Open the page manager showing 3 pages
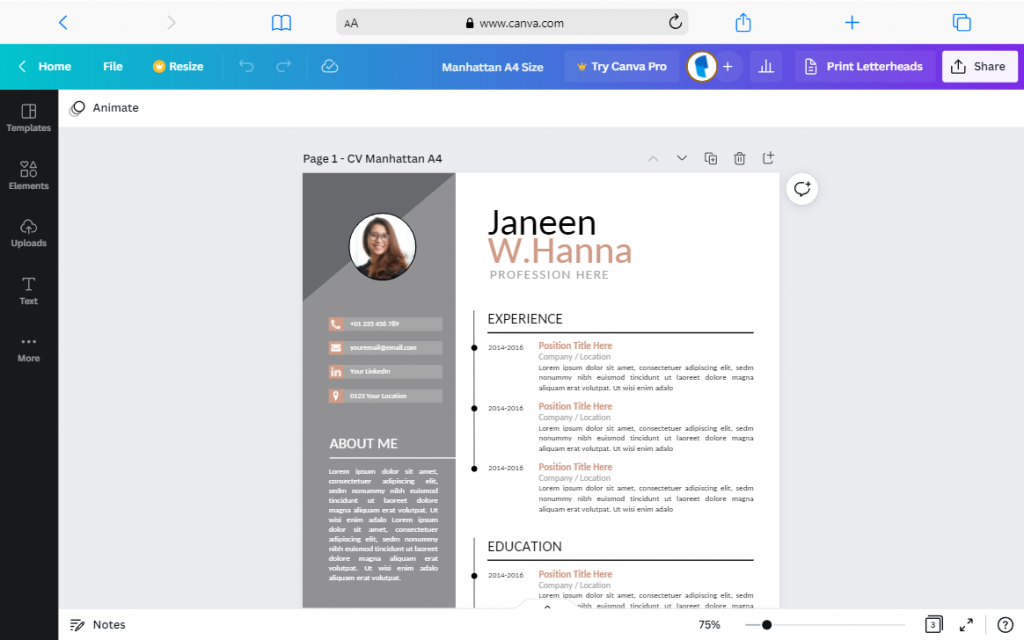Viewport: 1024px width, 640px height. [933, 624]
